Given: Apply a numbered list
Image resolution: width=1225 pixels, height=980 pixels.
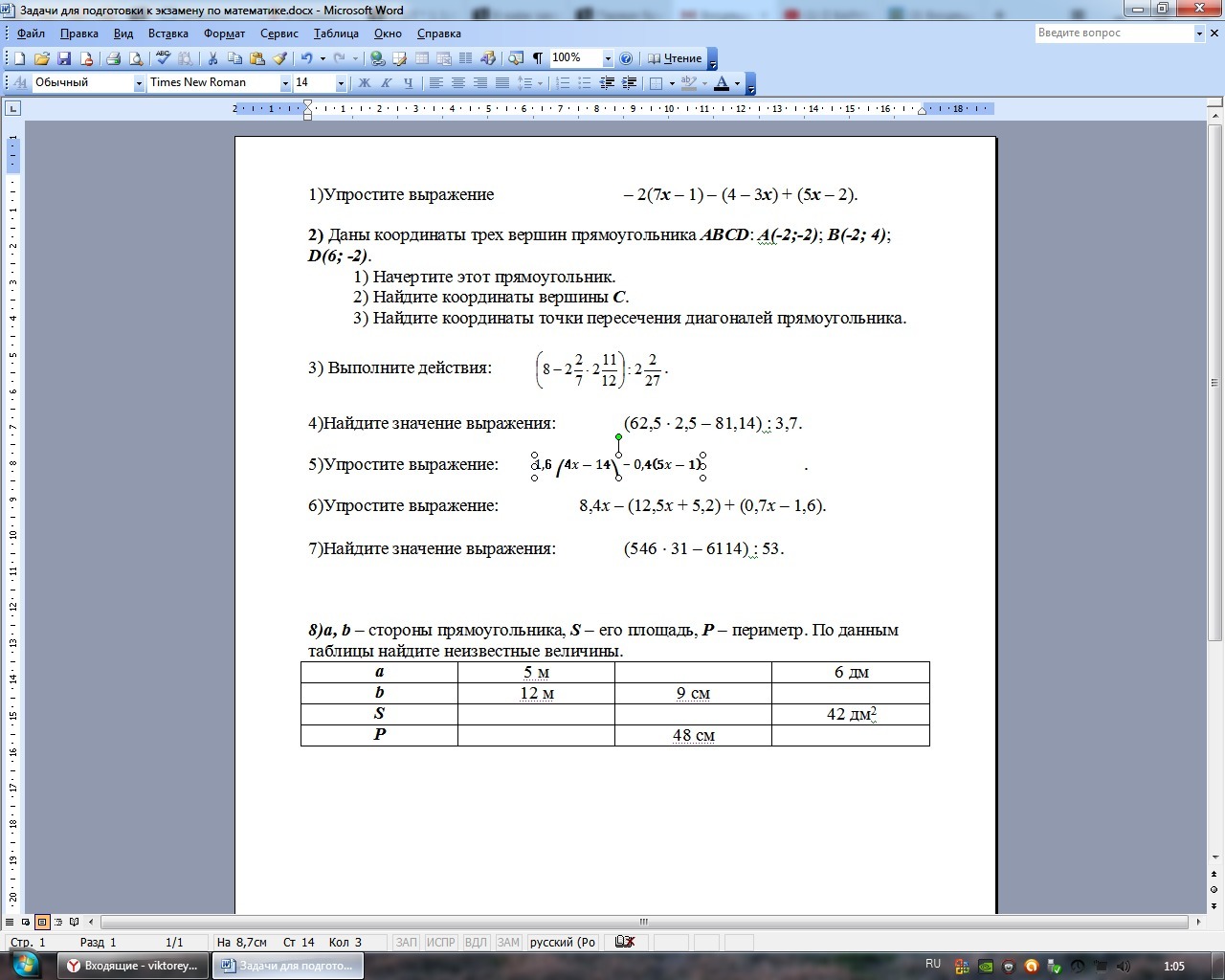Looking at the screenshot, I should click(x=563, y=83).
